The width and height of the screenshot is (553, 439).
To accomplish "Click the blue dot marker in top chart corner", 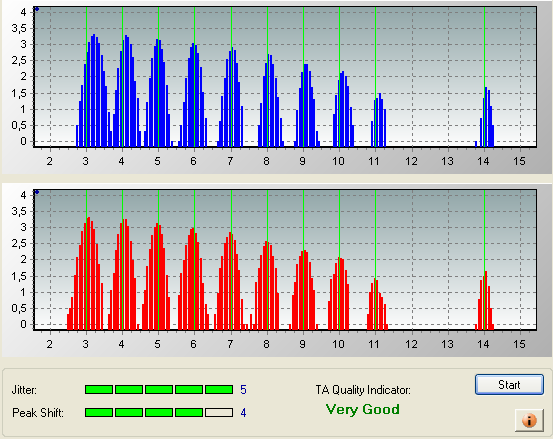I will pyautogui.click(x=37, y=10).
